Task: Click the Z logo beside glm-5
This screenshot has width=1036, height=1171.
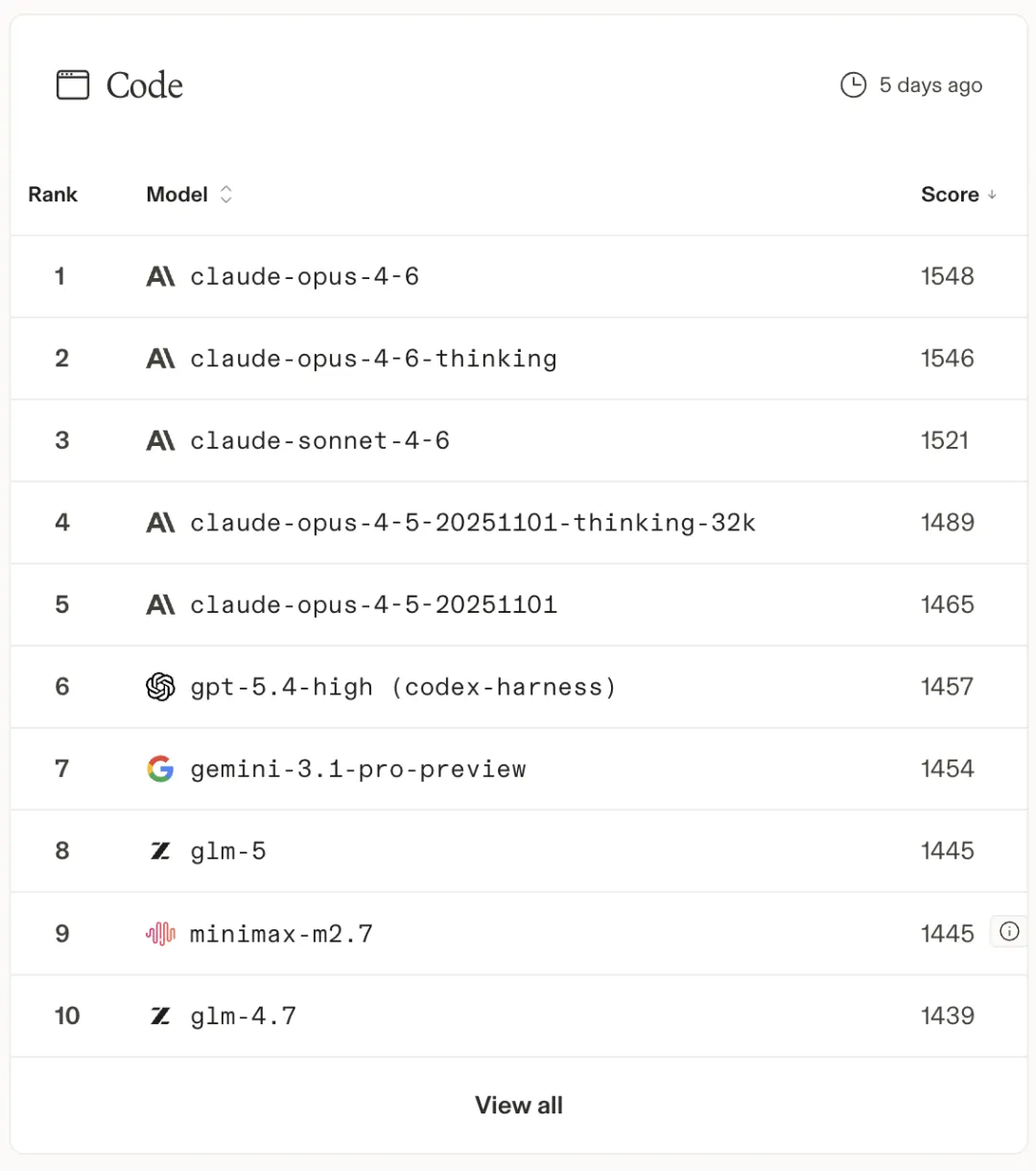Action: (x=160, y=851)
